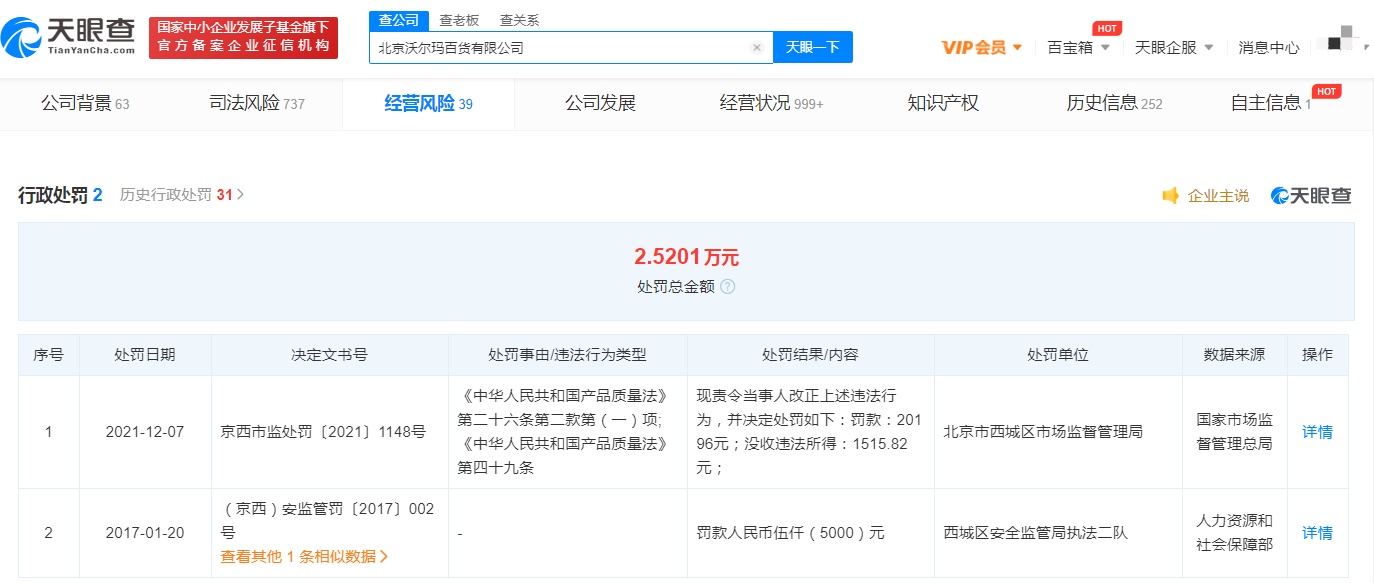Select the 查关系 search tab
The width and height of the screenshot is (1374, 583).
tap(519, 20)
